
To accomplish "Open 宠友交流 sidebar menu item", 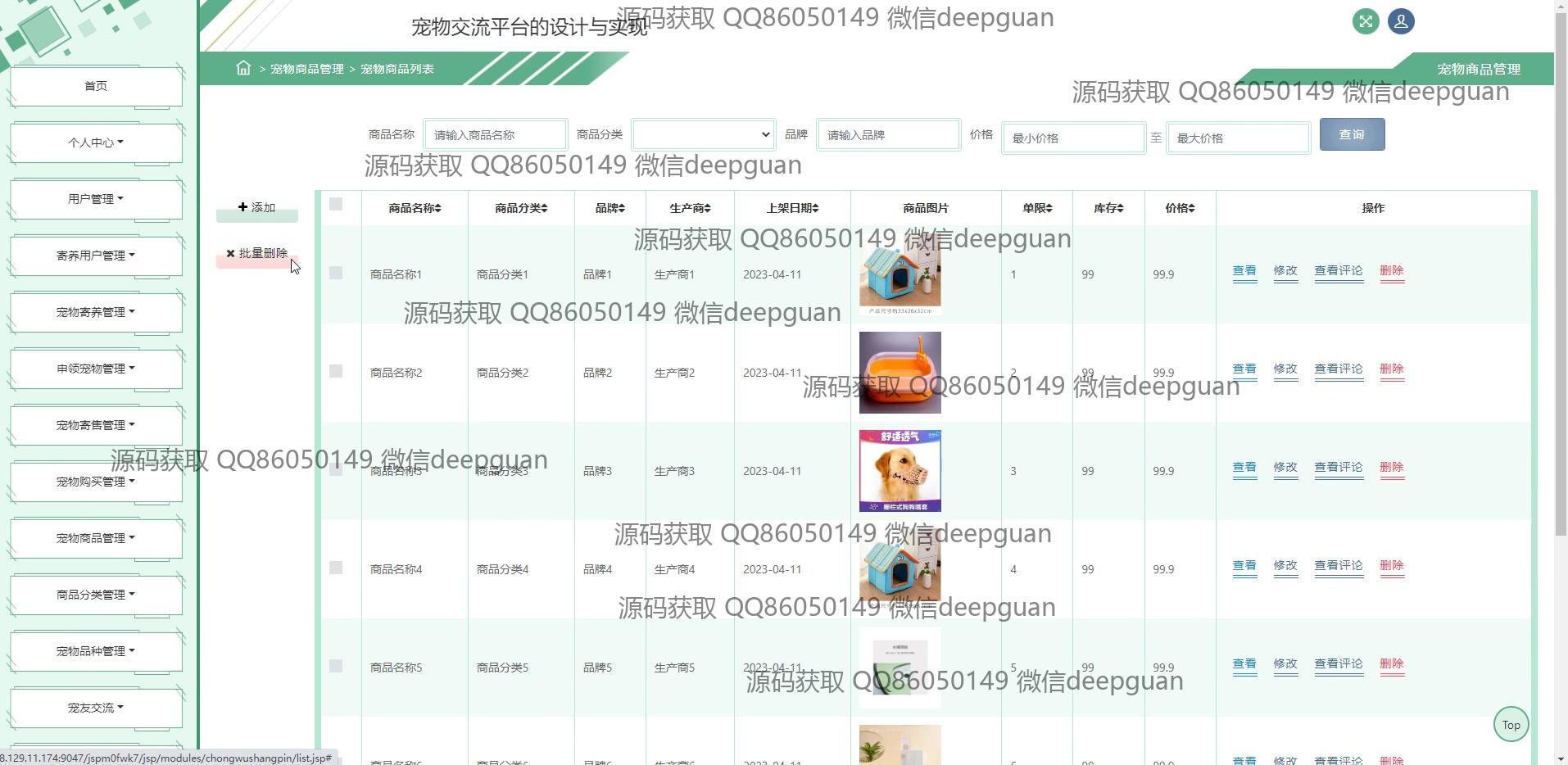I will (x=96, y=708).
